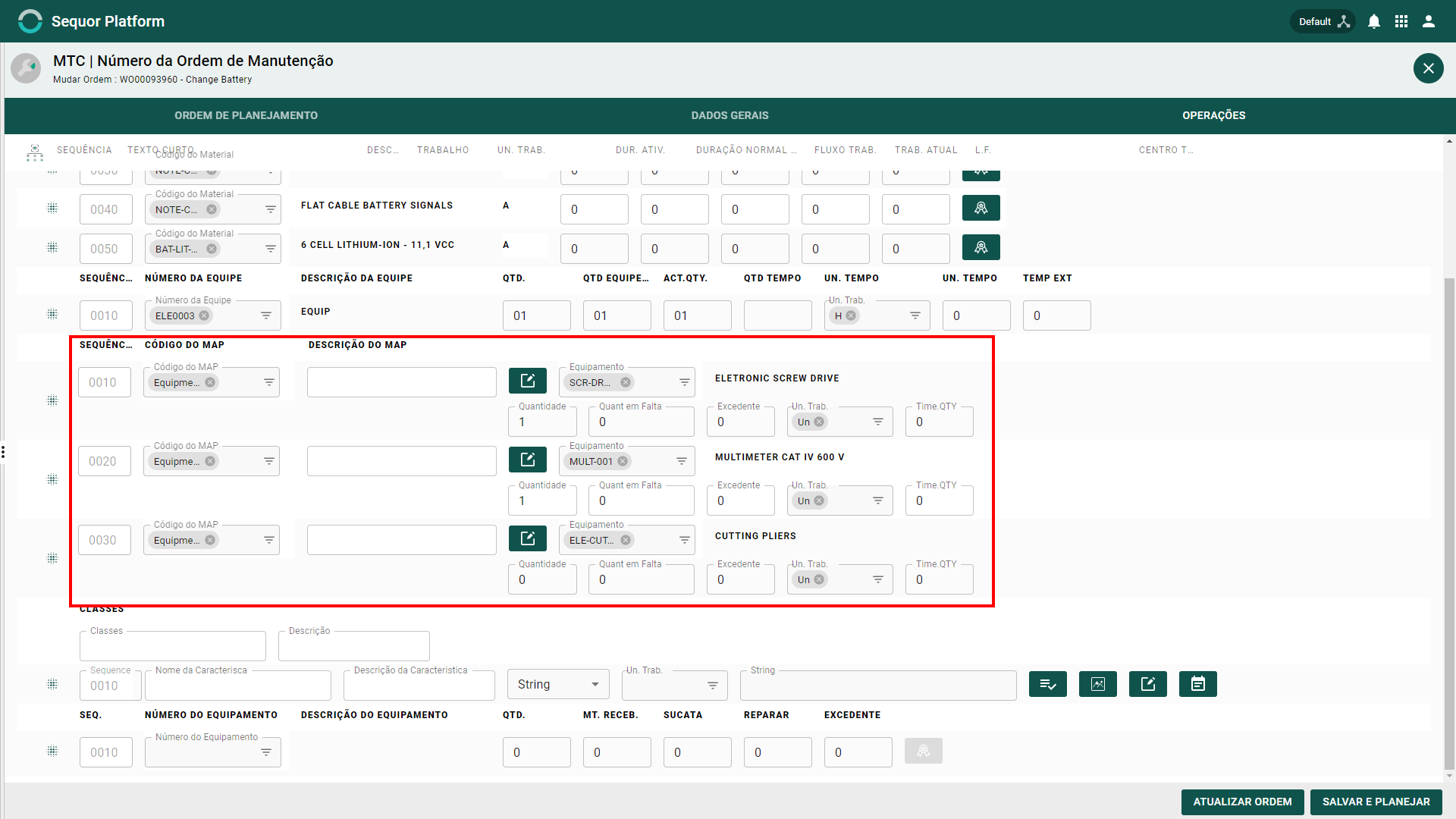Screen dimensions: 1456x819
Task: Click the Atualizar Ordem button
Action: click(1242, 802)
